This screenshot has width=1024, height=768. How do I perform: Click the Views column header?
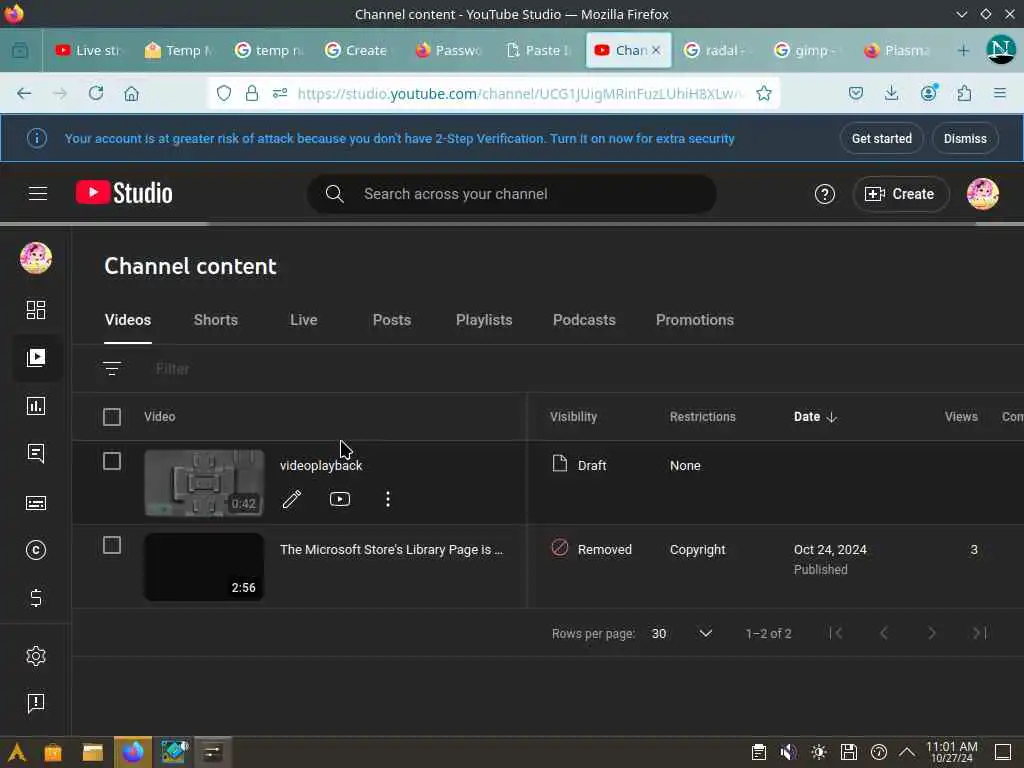[961, 417]
